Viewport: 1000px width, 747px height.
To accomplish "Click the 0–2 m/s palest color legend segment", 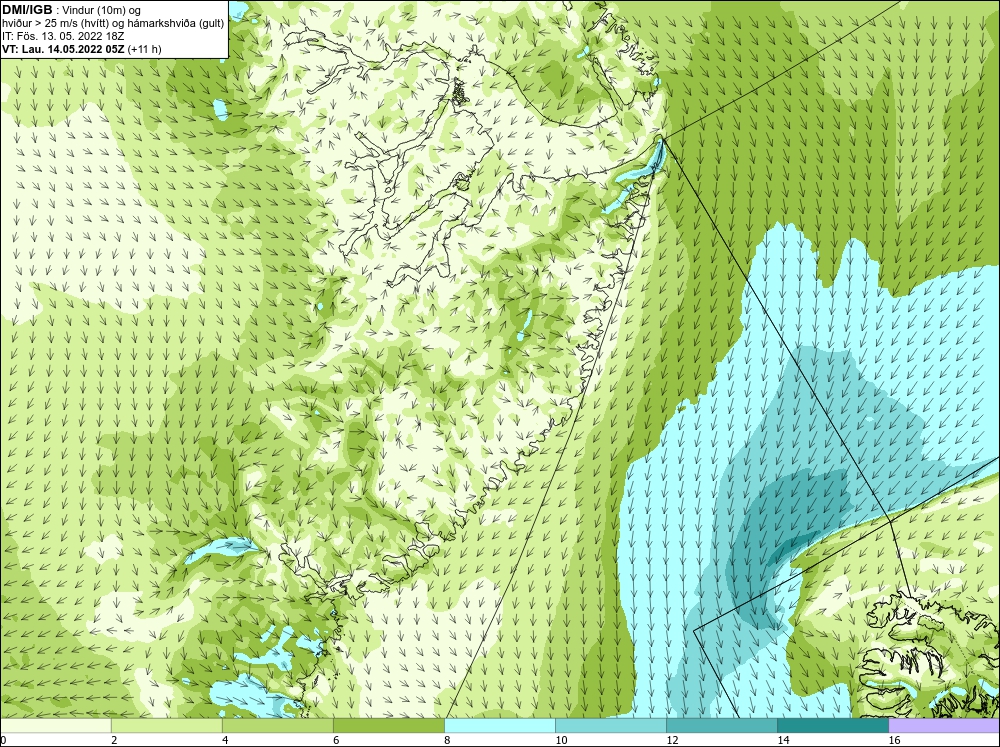I will [55, 725].
